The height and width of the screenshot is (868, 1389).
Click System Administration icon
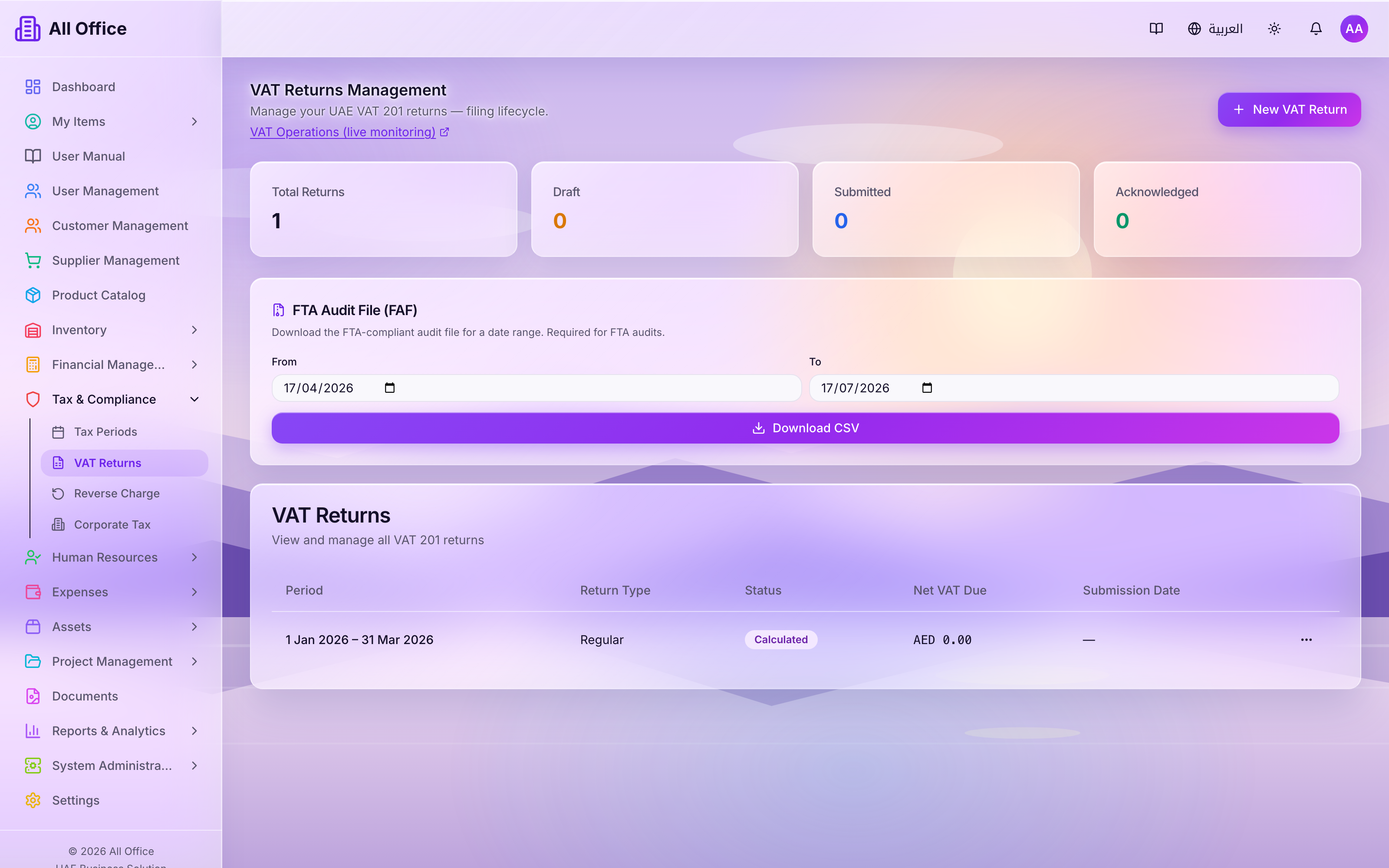coord(33,766)
